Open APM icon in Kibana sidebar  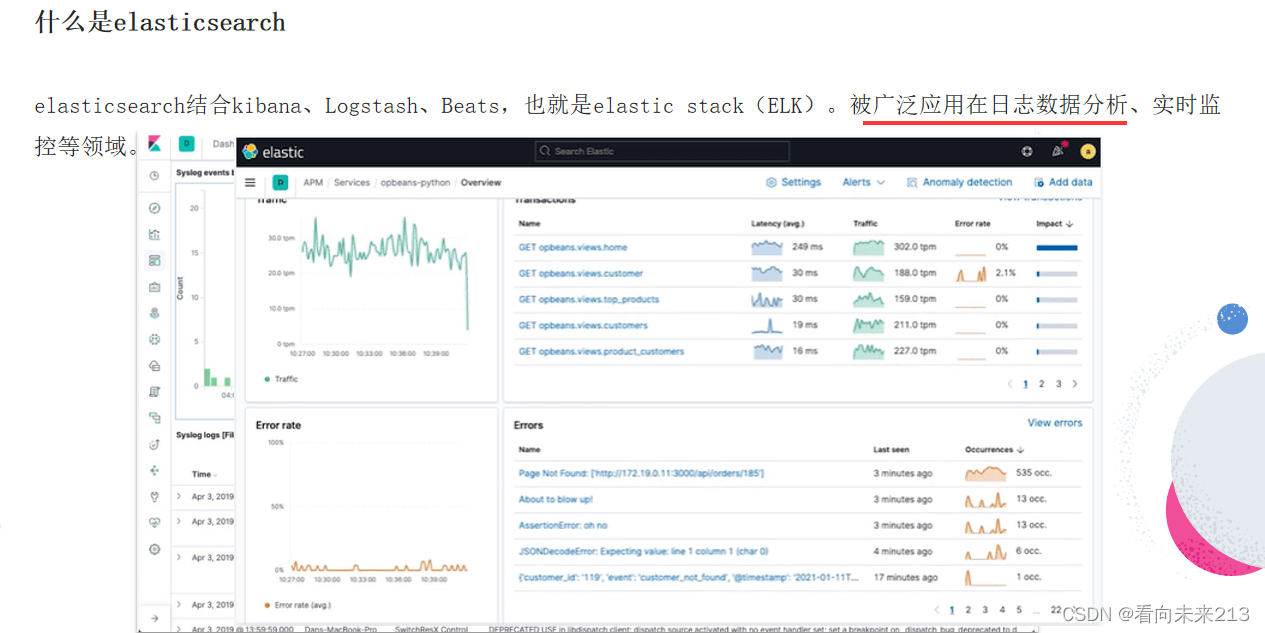click(154, 418)
